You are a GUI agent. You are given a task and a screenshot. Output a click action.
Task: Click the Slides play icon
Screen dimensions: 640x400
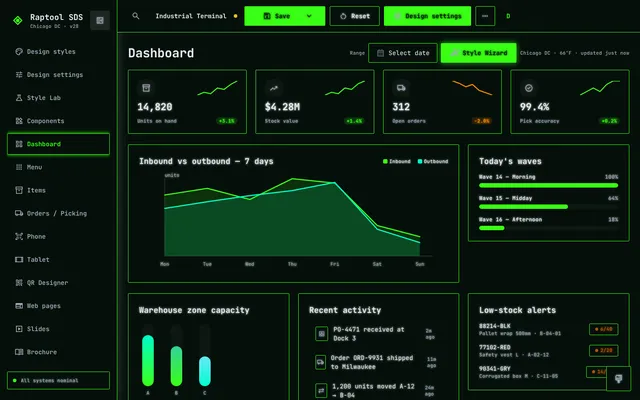click(x=19, y=329)
